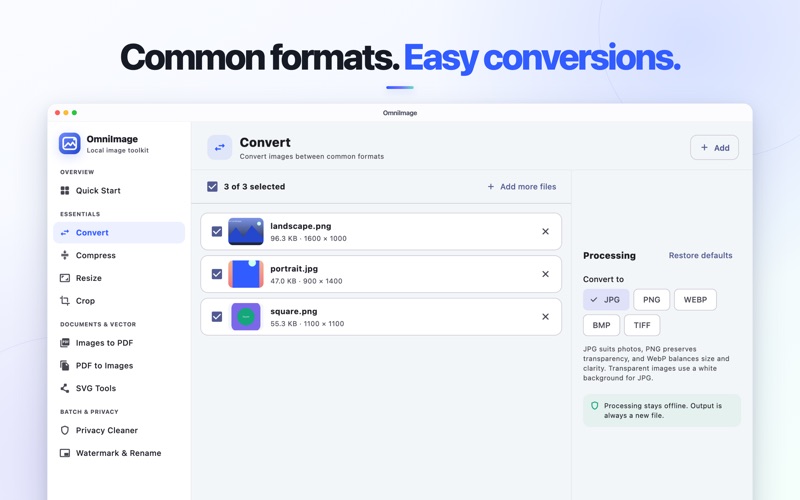Open the Resize tool
800x500 pixels.
(119, 278)
